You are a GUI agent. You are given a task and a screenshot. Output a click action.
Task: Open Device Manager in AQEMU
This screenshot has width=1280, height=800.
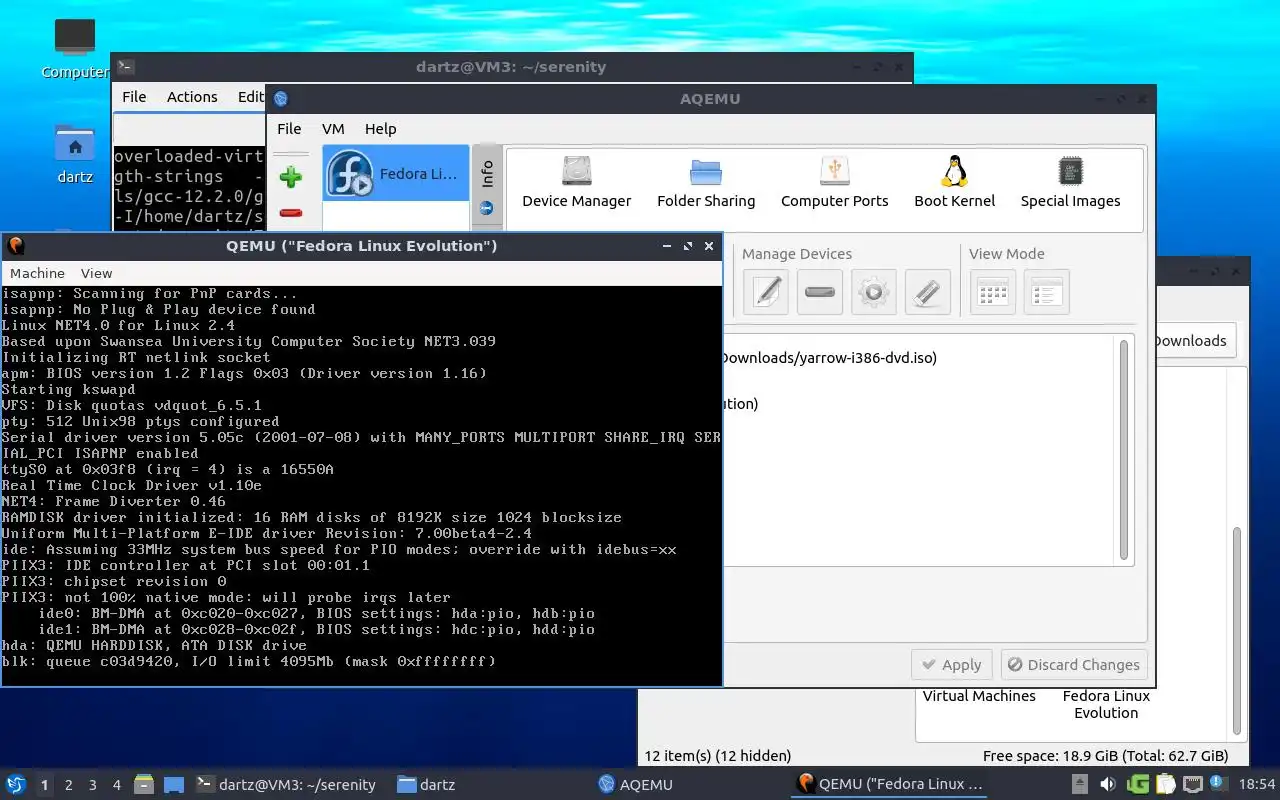(x=576, y=182)
